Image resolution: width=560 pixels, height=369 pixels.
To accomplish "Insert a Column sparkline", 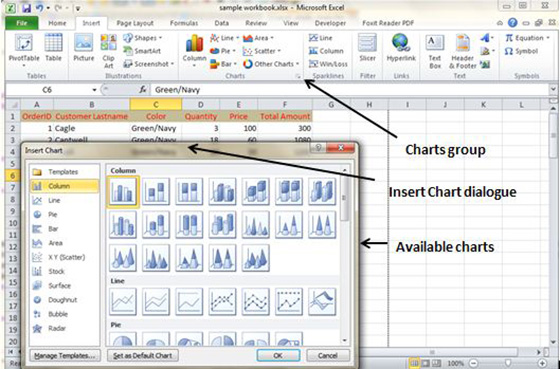I will [x=326, y=51].
